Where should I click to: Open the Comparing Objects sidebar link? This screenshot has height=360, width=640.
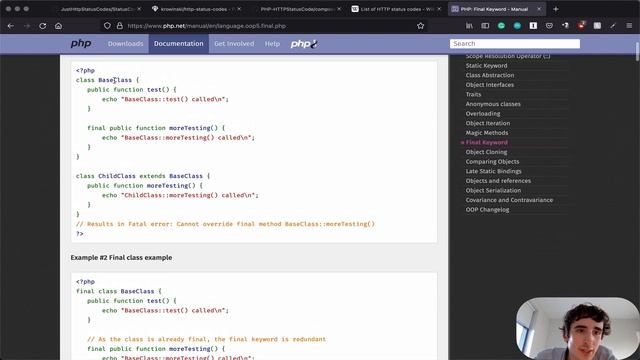point(492,162)
